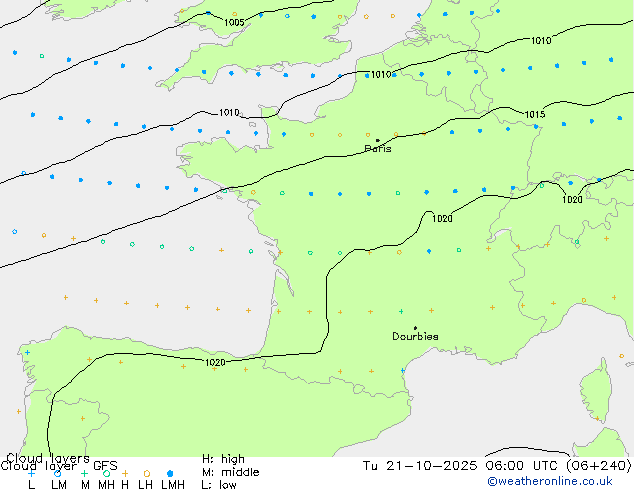The image size is (634, 490).
Task: Click the black city dot above Dourbies
Action: [x=416, y=328]
